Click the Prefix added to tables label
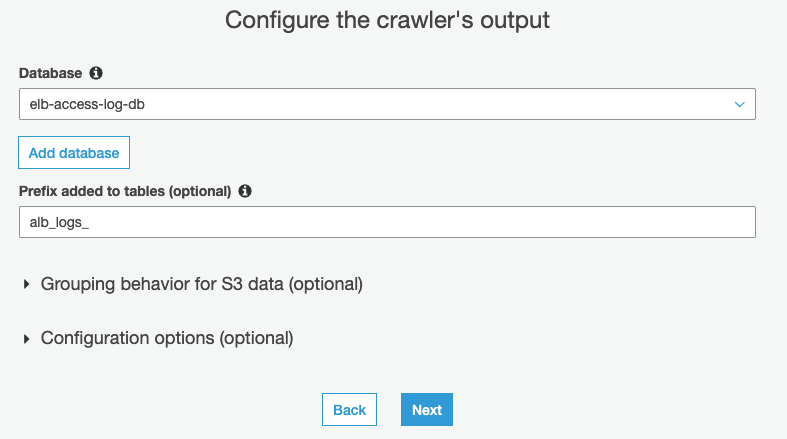787x439 pixels. coord(125,190)
